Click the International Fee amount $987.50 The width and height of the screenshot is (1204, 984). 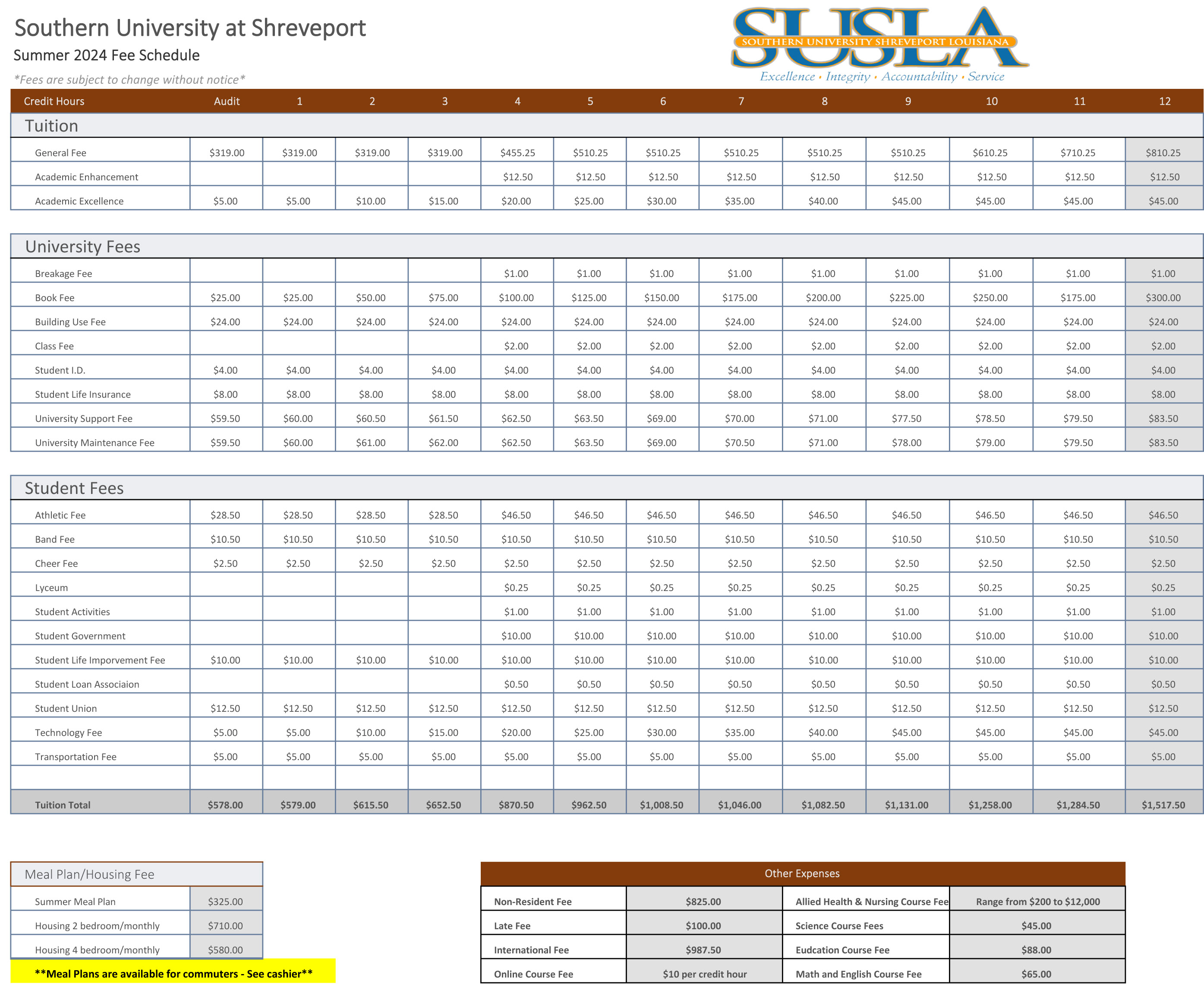(703, 950)
